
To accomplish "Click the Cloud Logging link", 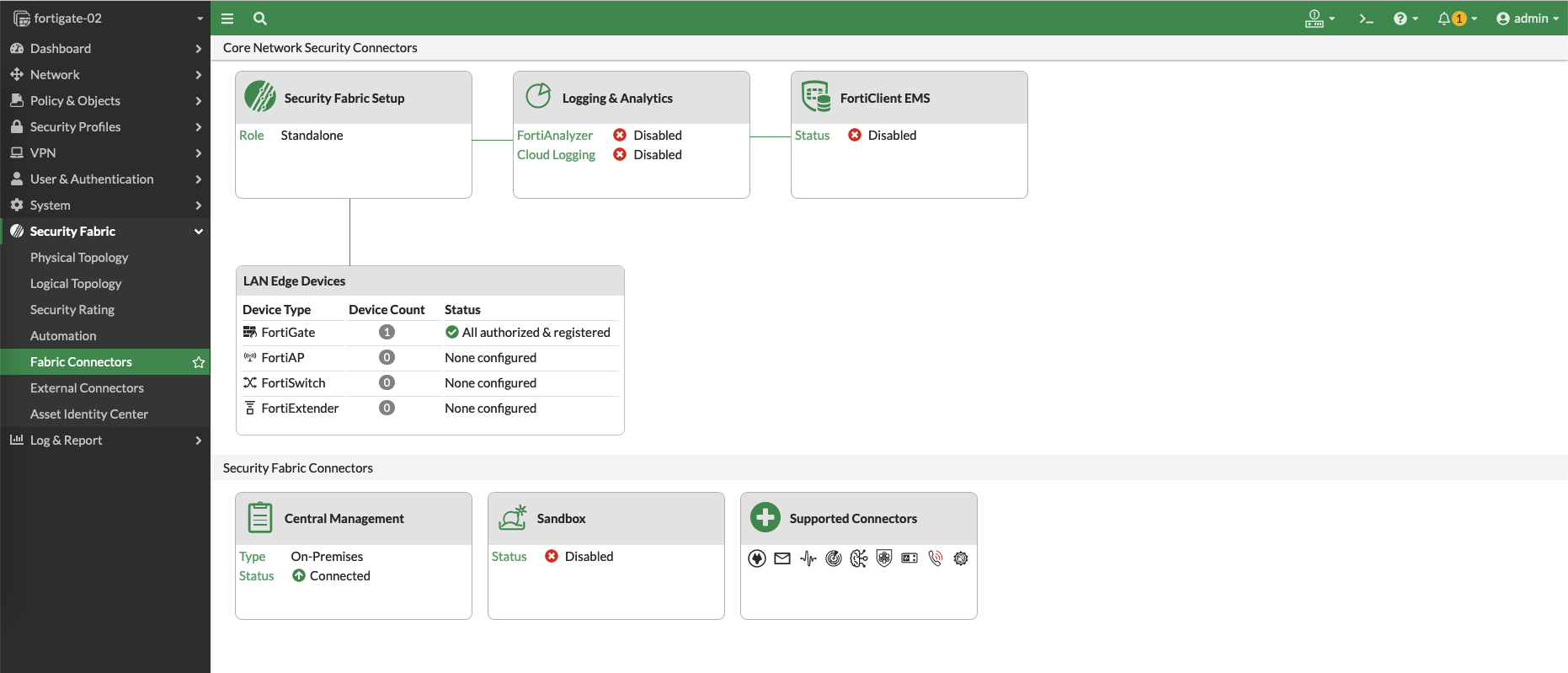I will [556, 155].
